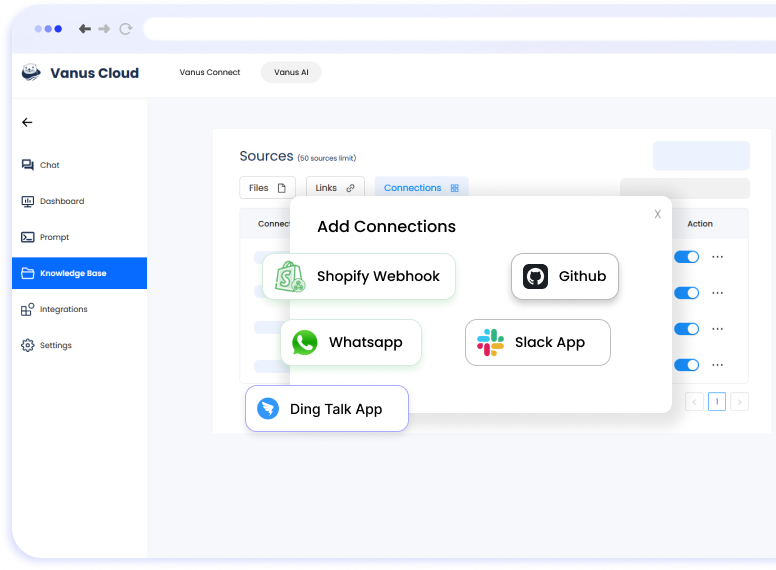Go to next page in pagination
776x570 pixels.
739,402
